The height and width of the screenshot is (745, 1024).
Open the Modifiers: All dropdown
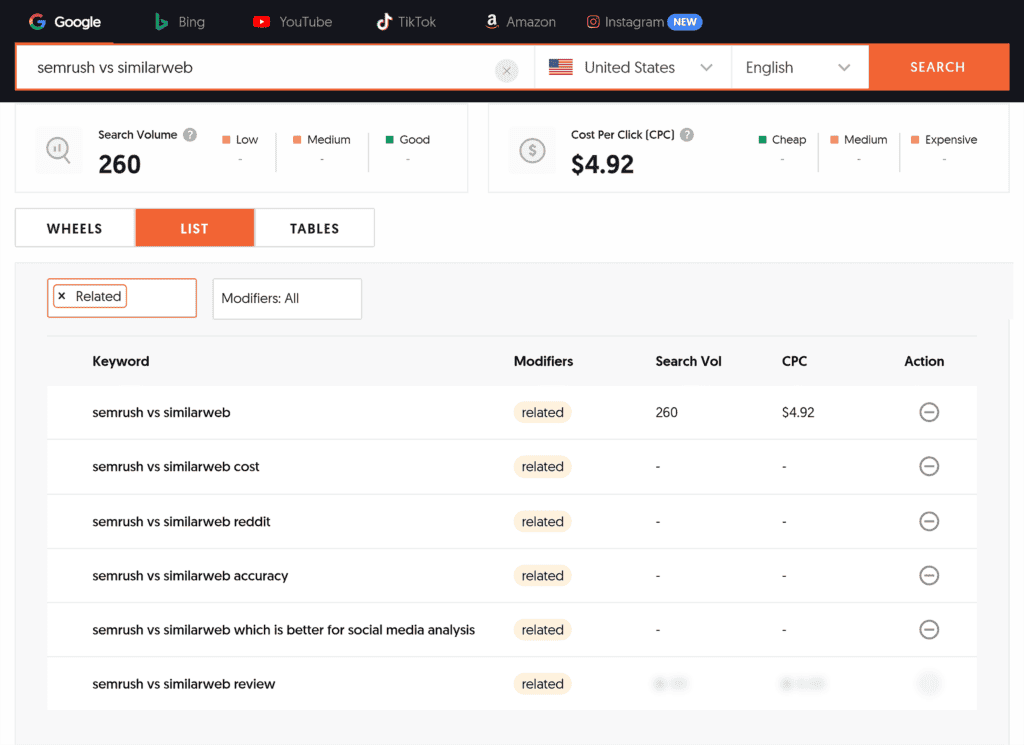(287, 298)
